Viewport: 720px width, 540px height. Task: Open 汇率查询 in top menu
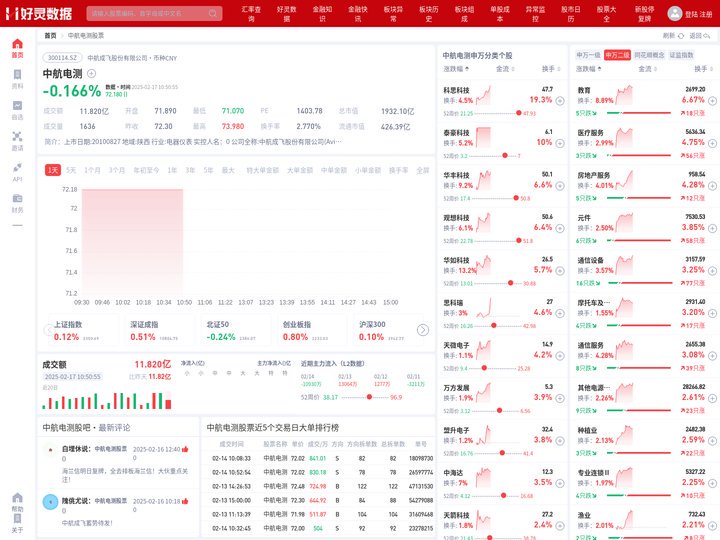tap(251, 14)
